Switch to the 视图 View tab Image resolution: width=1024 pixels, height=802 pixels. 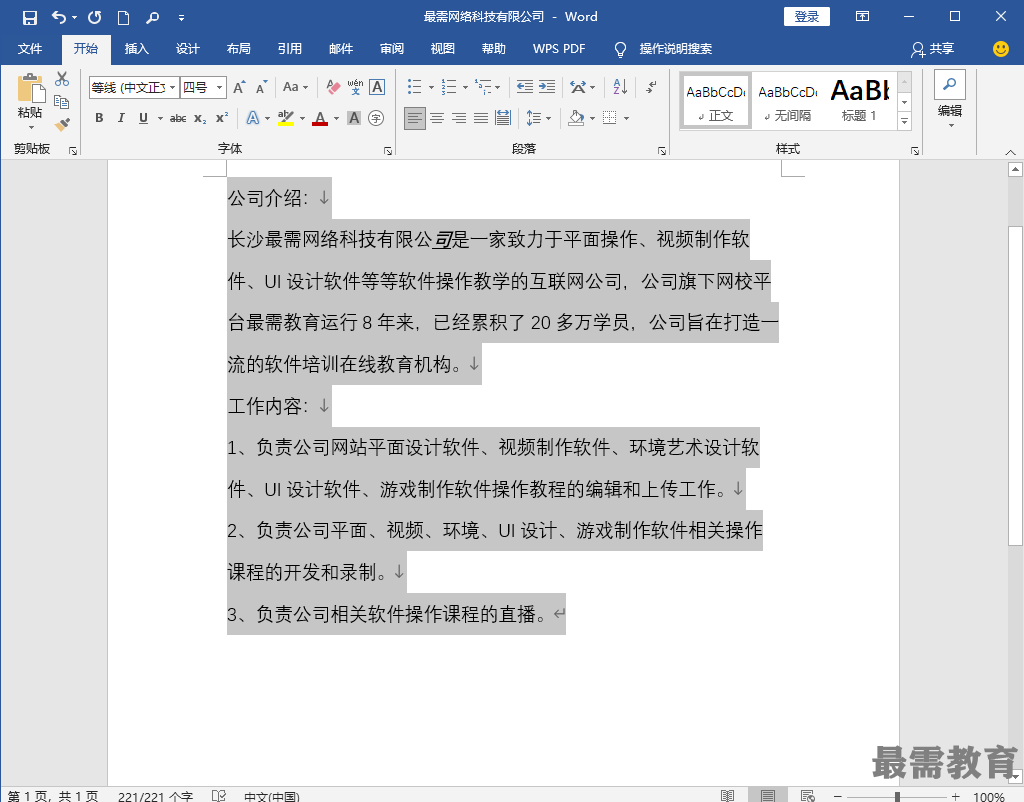[x=443, y=49]
